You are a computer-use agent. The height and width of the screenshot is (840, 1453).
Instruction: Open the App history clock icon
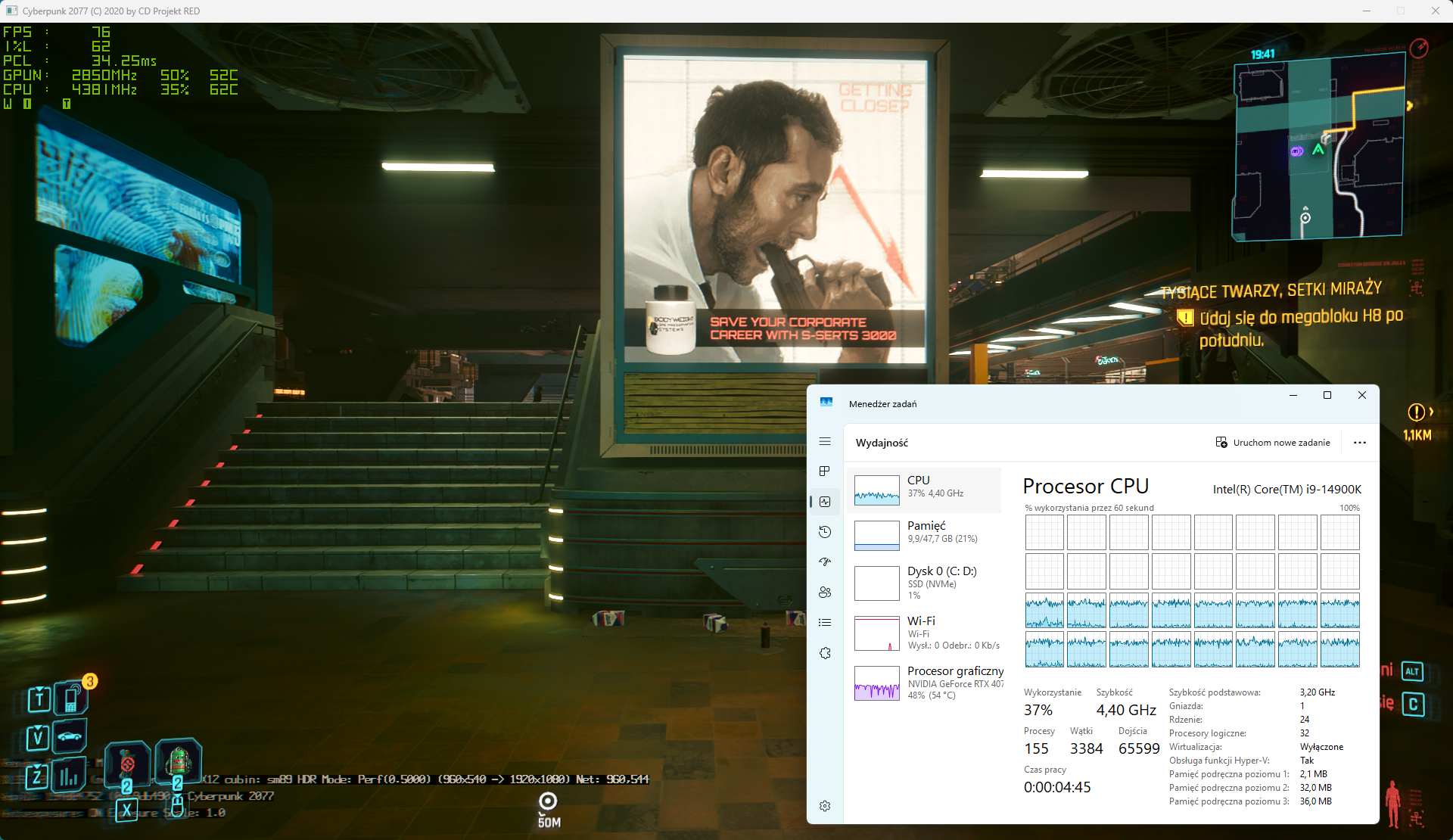[x=825, y=532]
